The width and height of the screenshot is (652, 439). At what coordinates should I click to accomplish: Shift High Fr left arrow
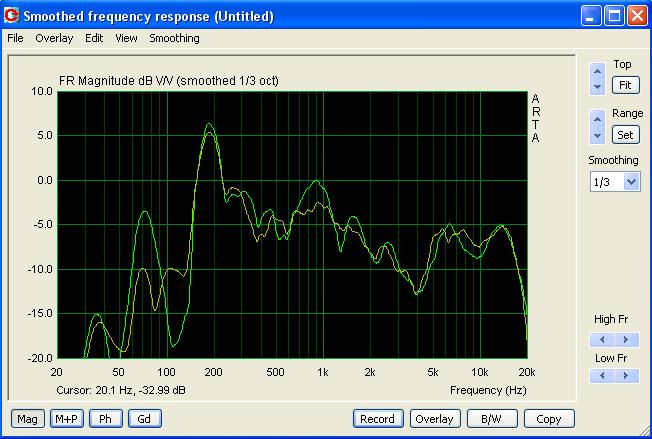click(x=602, y=340)
